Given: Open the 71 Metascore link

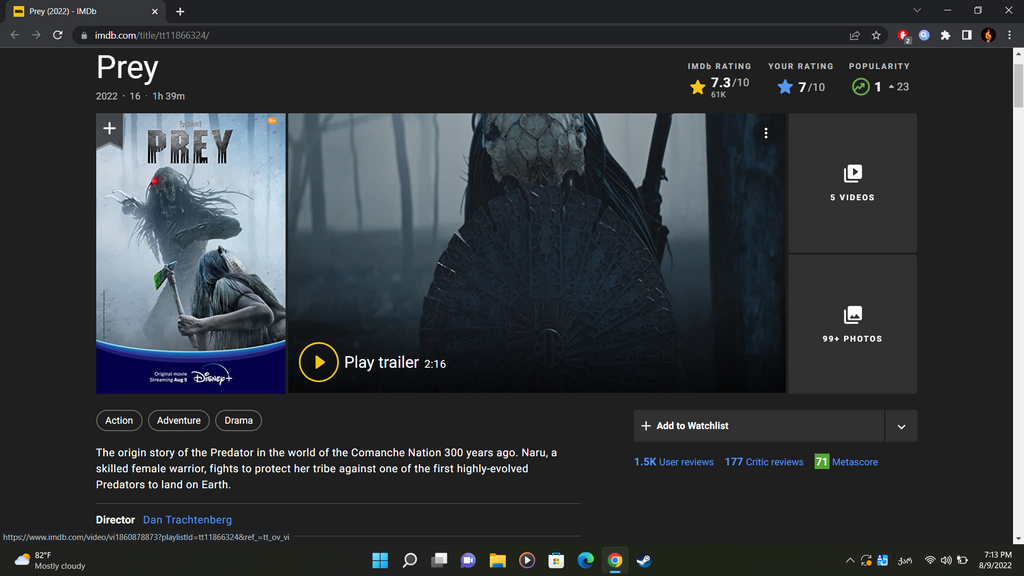Looking at the screenshot, I should click(846, 462).
